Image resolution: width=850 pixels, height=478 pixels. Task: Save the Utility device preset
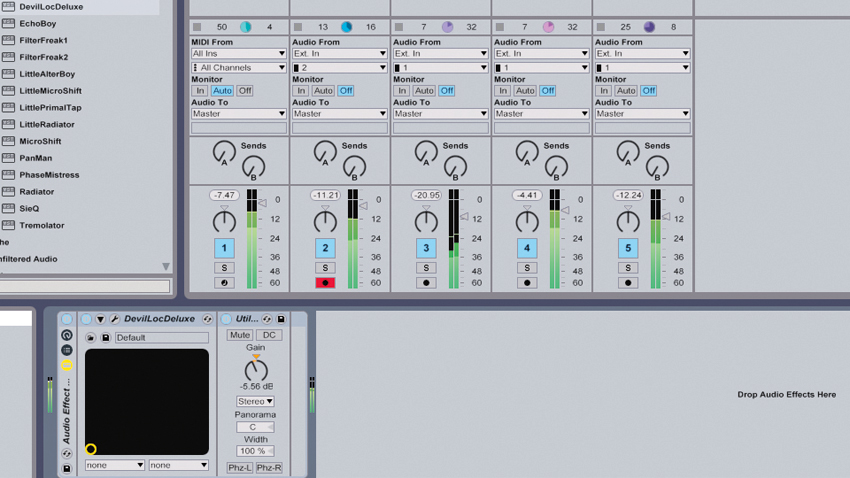(281, 319)
